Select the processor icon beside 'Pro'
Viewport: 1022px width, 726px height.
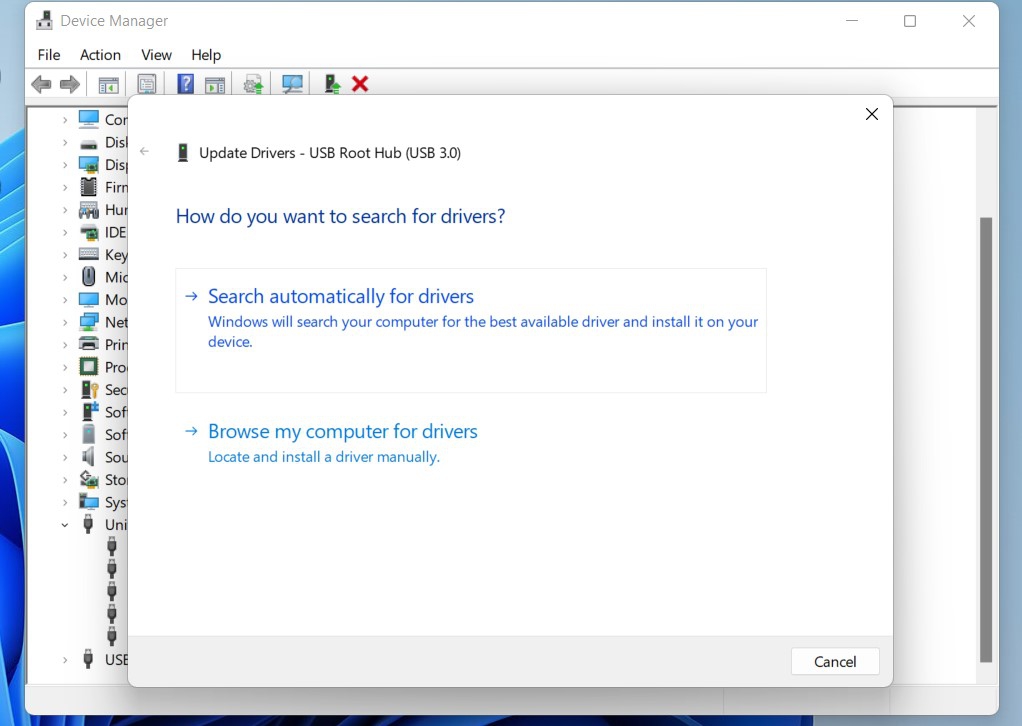(89, 367)
